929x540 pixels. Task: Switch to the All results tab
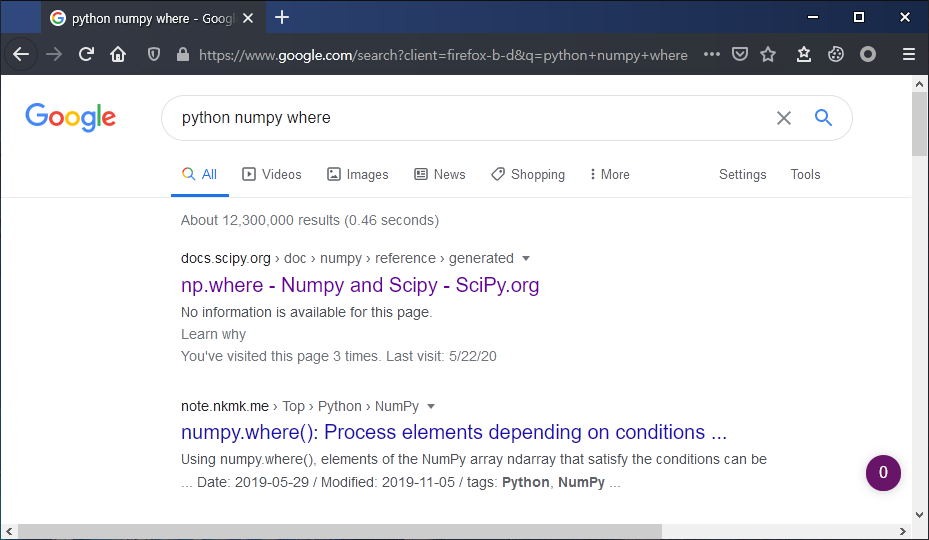click(200, 174)
